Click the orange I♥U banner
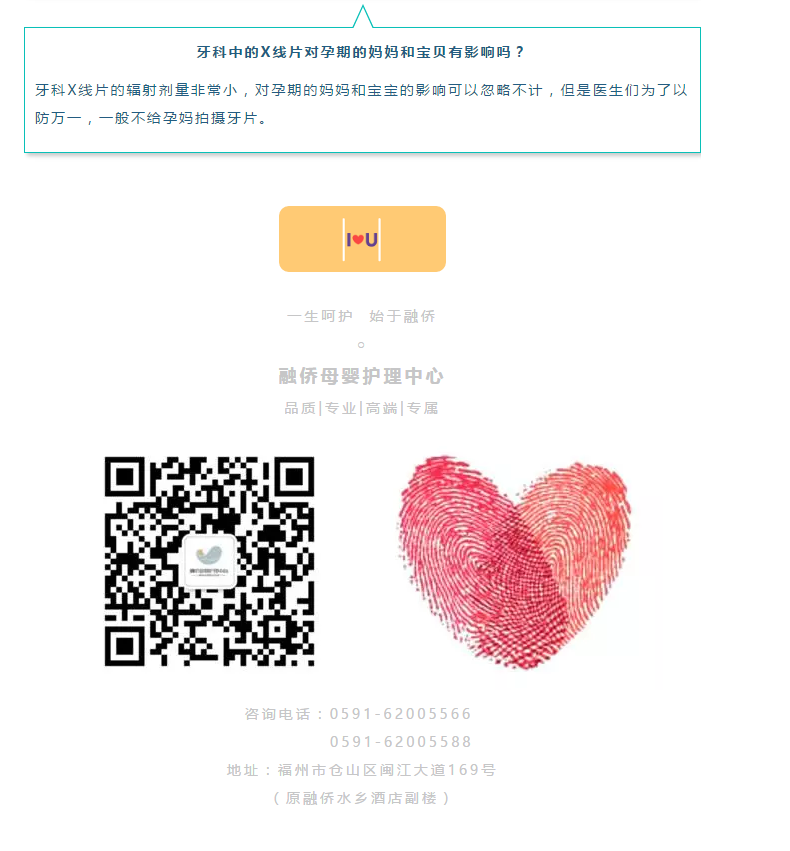Image resolution: width=790 pixels, height=851 pixels. [362, 239]
